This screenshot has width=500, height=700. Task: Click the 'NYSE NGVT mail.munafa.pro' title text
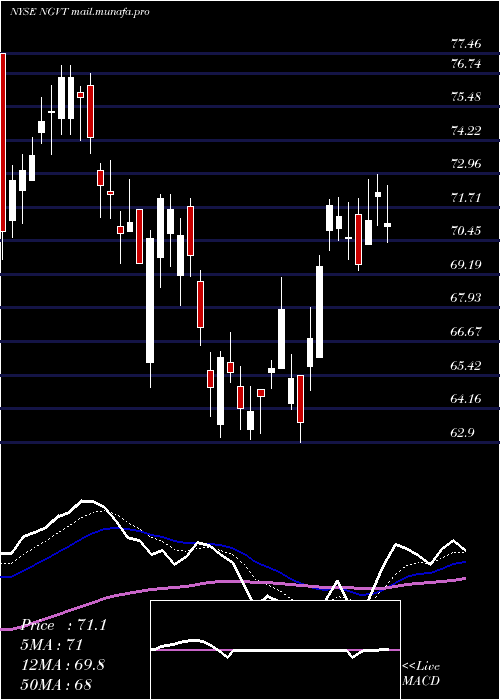pos(79,12)
